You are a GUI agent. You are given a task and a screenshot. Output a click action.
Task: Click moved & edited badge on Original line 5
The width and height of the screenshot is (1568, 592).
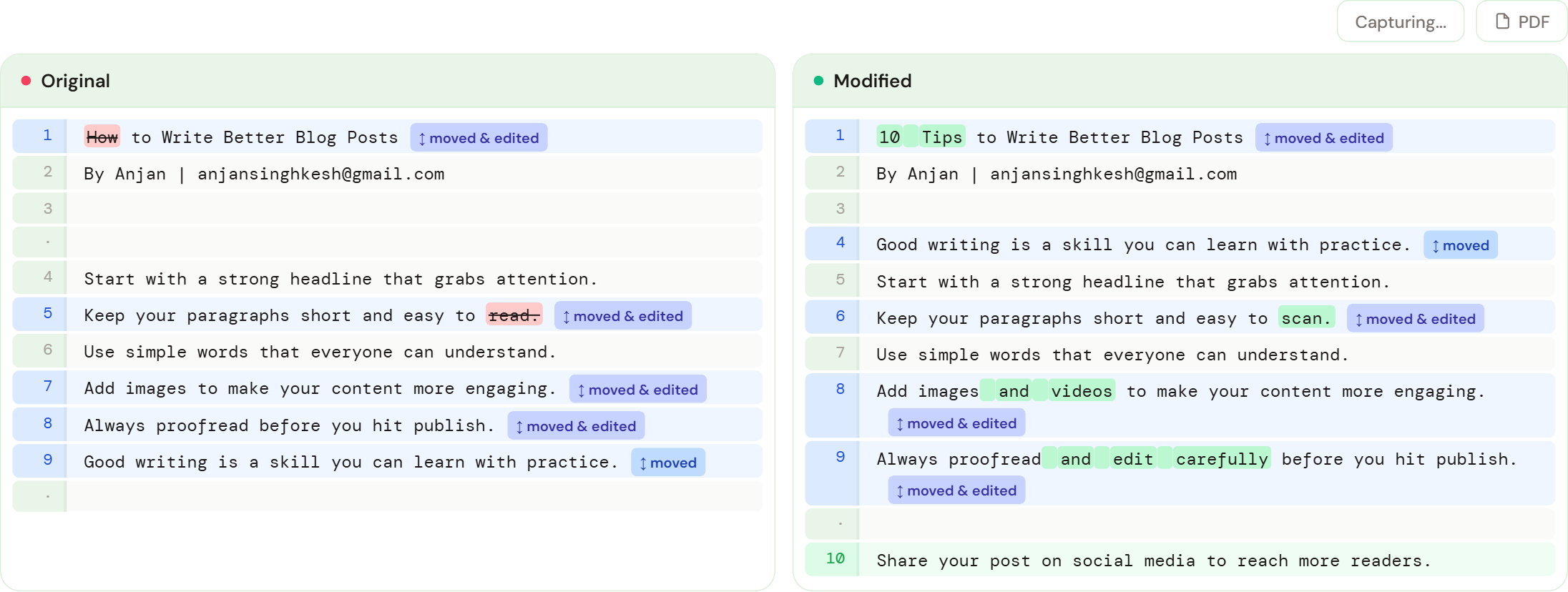622,316
